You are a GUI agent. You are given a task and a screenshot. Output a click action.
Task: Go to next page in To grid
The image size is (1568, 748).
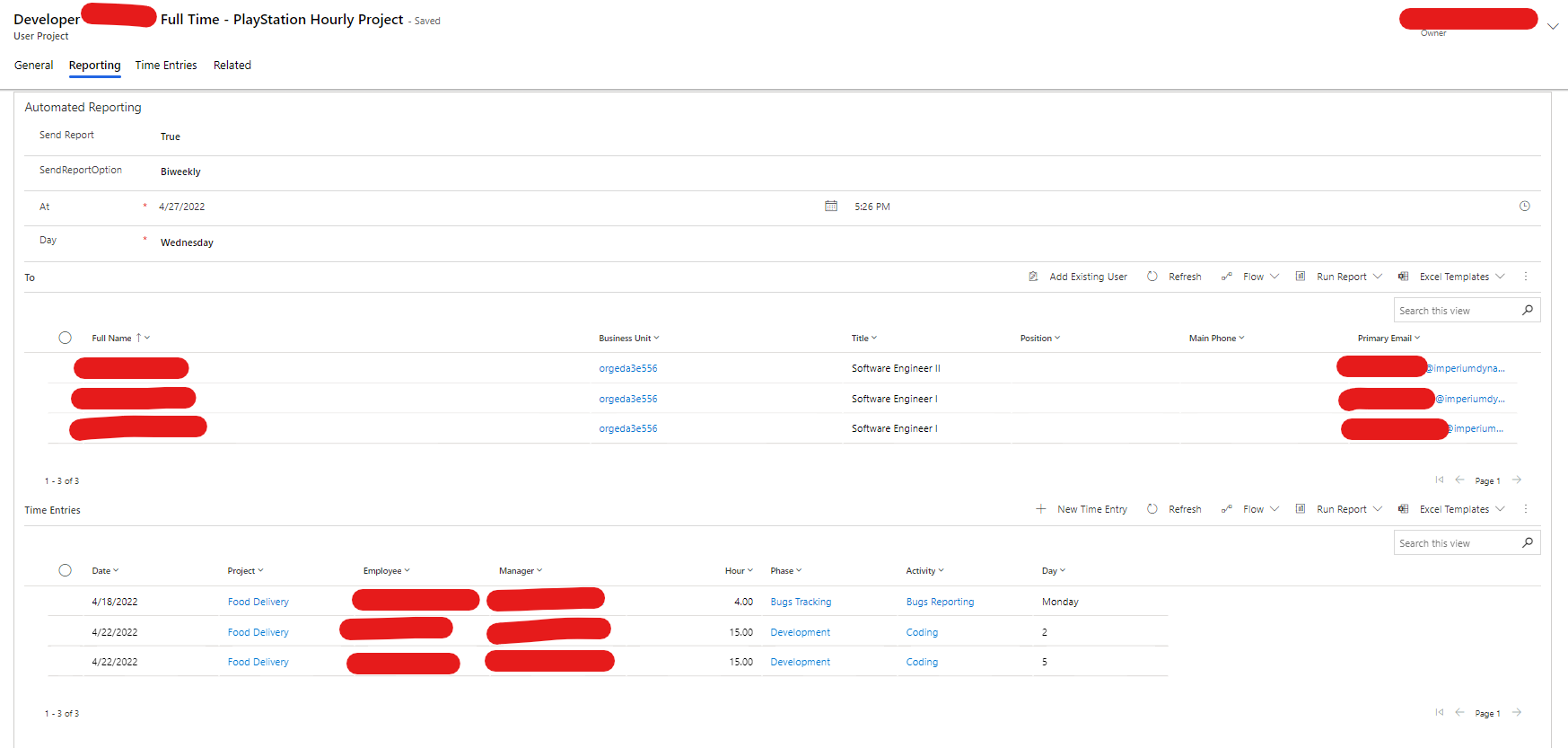click(1517, 480)
